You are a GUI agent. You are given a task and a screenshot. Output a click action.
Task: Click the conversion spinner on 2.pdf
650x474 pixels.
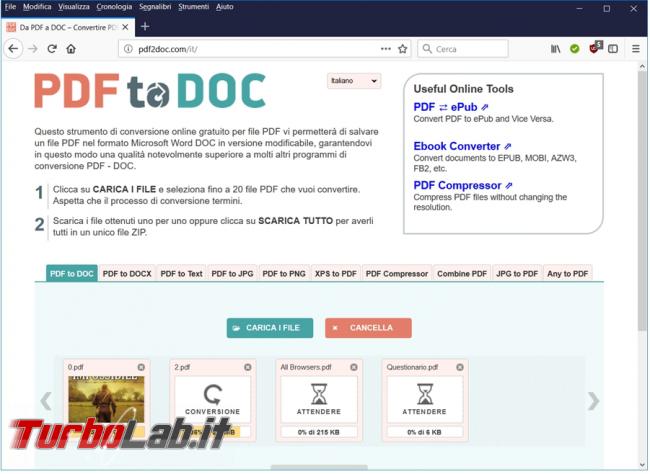pyautogui.click(x=213, y=394)
